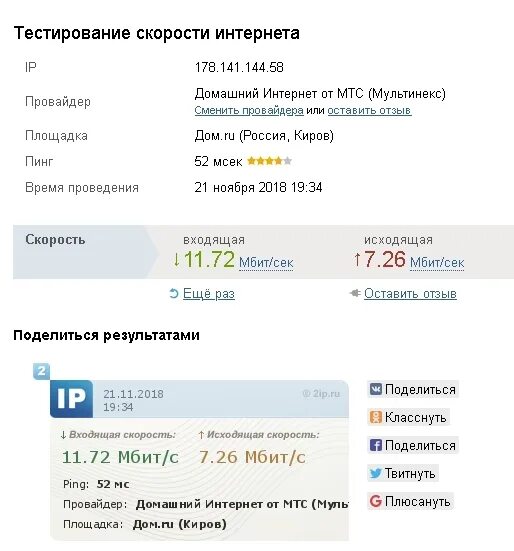This screenshot has width=514, height=551.
Task: Click the Odnoklassniki orange icon
Action: [376, 417]
